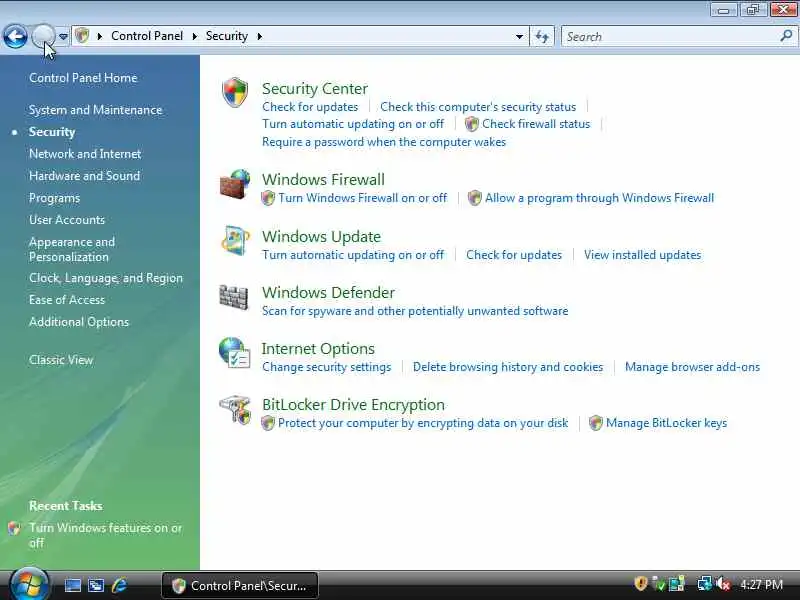Screen dimensions: 800x600
Task: Click the Security Center shield icon
Action: [x=235, y=92]
